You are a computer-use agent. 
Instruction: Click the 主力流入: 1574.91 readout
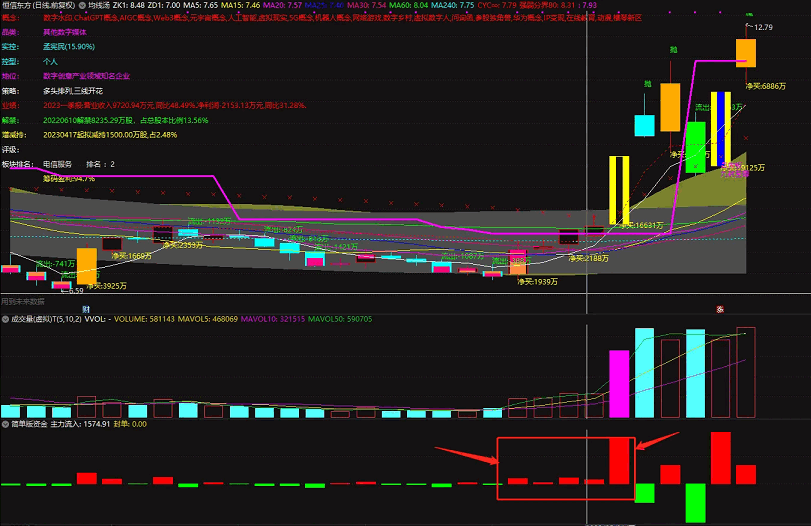(80, 424)
